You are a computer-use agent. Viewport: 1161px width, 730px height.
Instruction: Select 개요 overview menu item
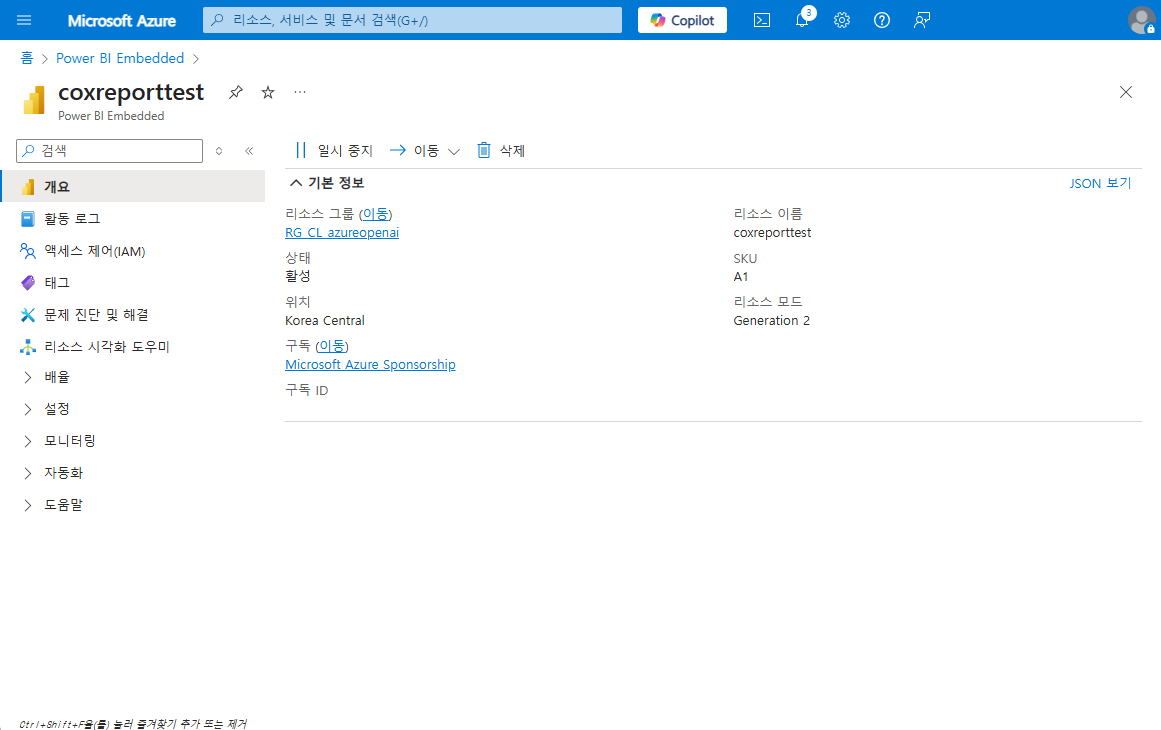click(x=133, y=187)
